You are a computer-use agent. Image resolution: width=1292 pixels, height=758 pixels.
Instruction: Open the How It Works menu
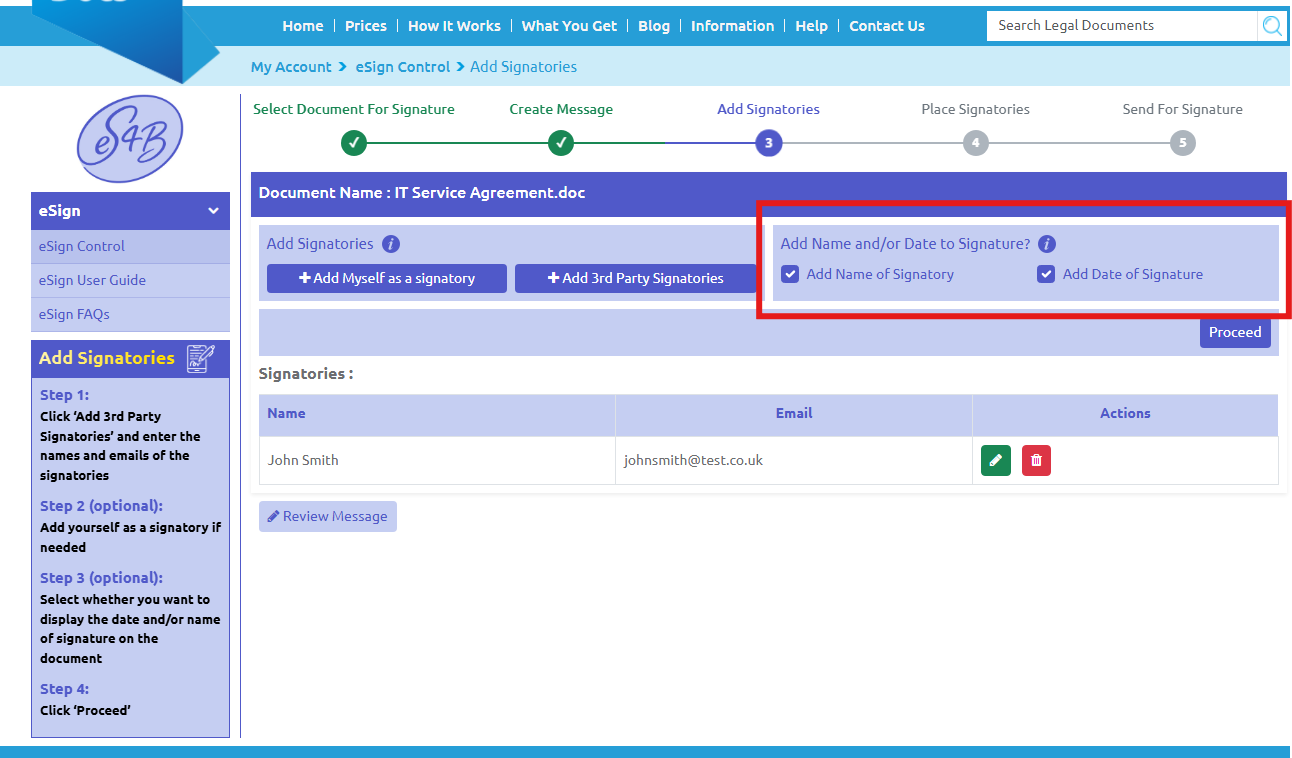[454, 26]
